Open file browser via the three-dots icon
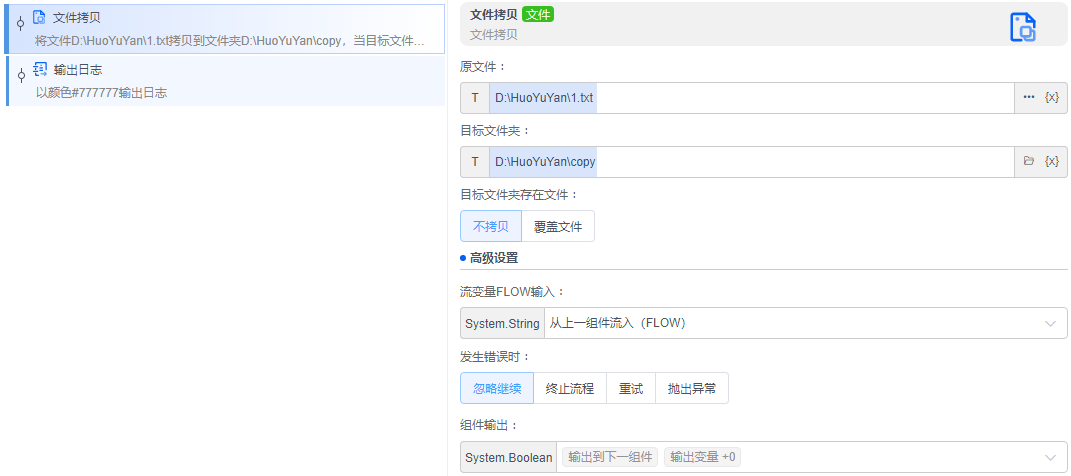 [x=1029, y=98]
